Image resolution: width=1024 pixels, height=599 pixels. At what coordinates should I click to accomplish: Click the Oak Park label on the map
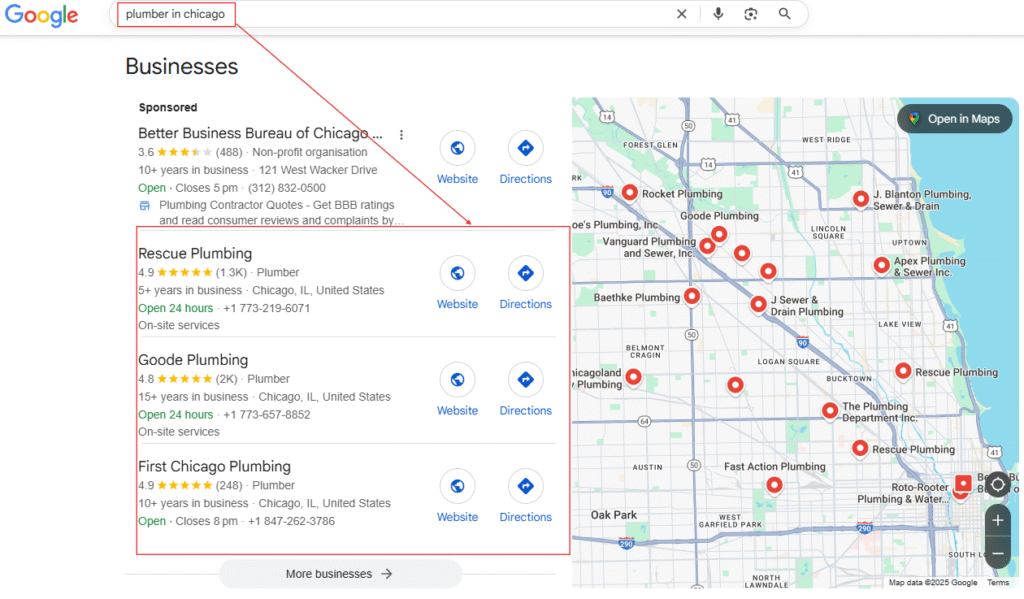613,515
